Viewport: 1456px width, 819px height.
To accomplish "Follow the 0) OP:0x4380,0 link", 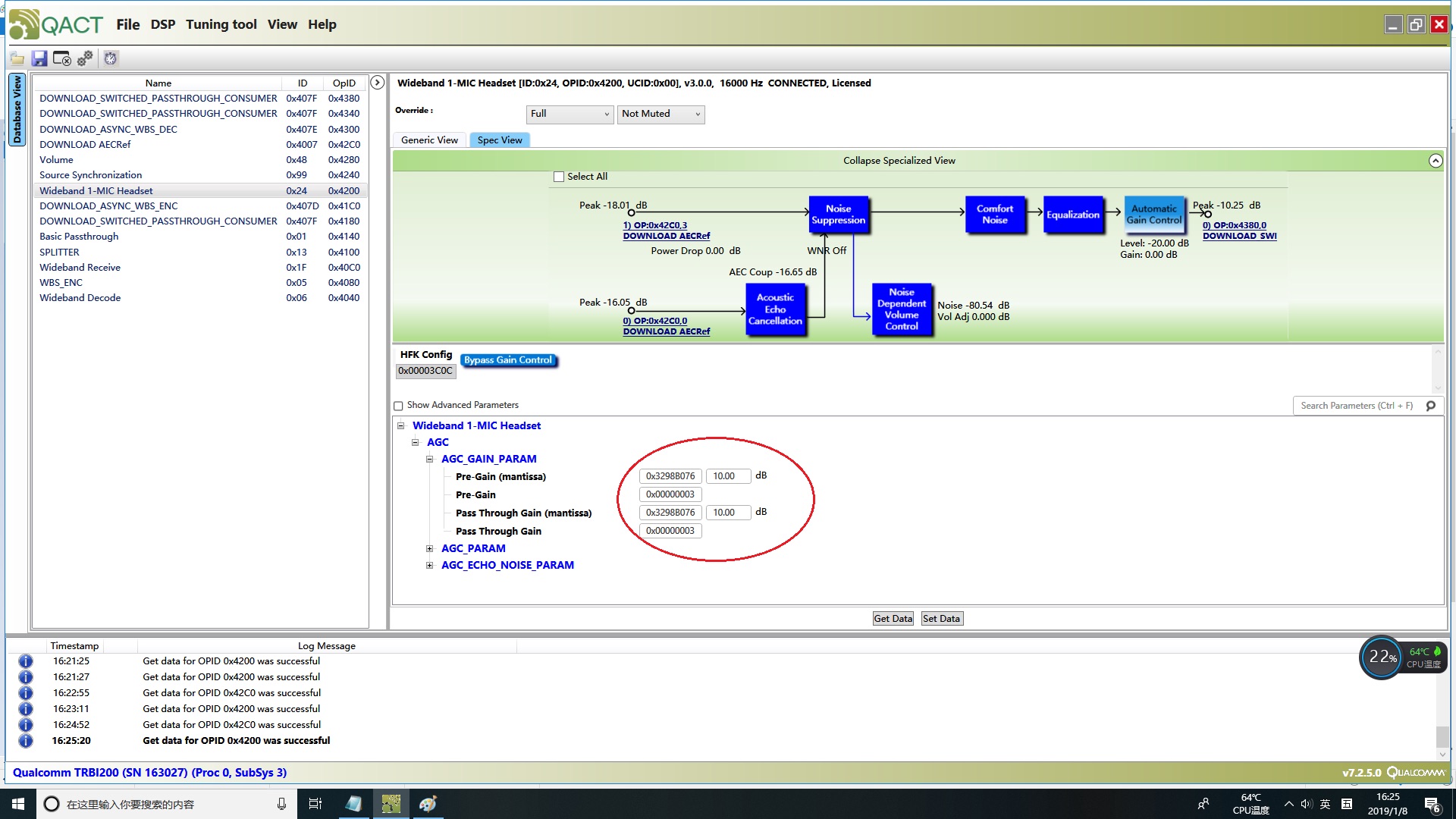I will 1235,226.
